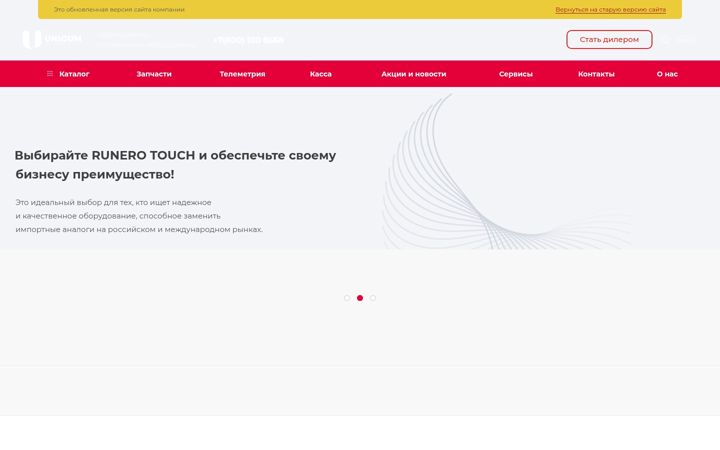Viewport: 720px width, 450px height.
Task: Click the faint user icon beside Стать дилером
Action: [665, 39]
